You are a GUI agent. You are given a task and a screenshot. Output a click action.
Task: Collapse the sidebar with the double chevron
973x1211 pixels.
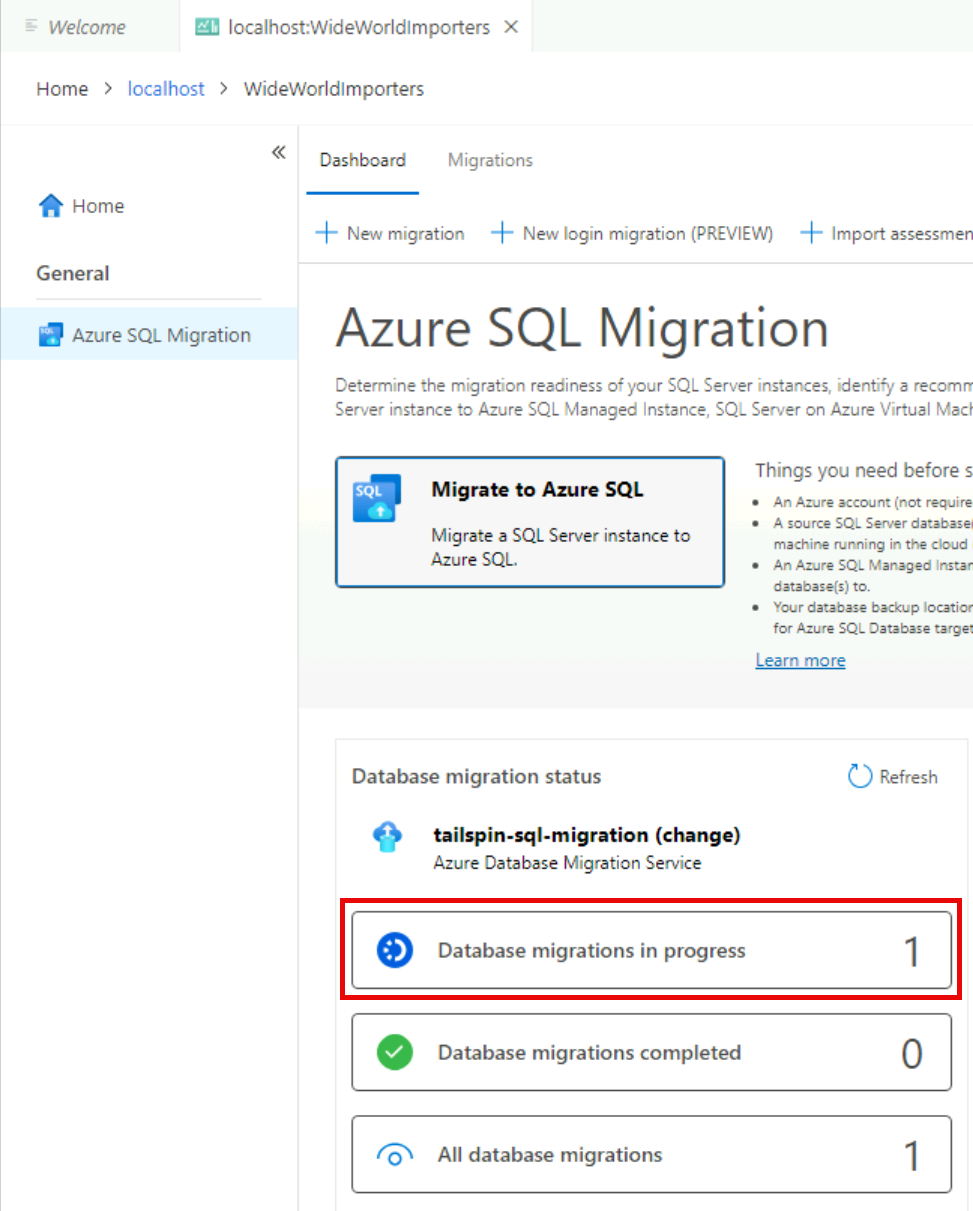point(279,152)
